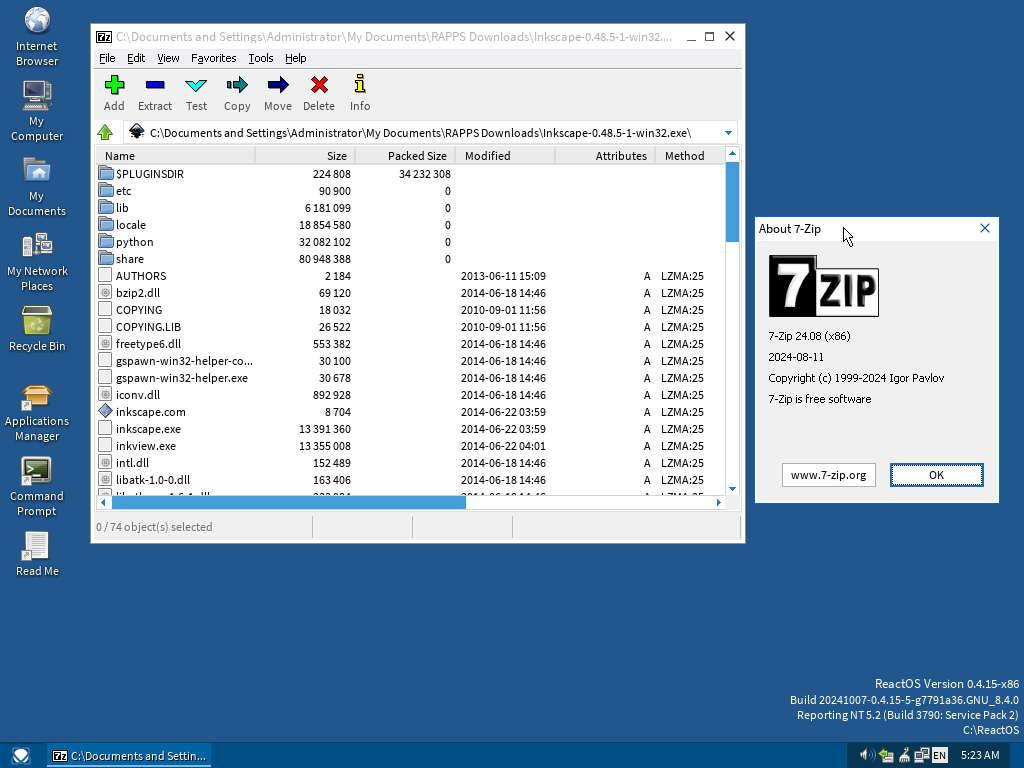
Task: Select inkscape.exe in the file list
Action: 148,429
